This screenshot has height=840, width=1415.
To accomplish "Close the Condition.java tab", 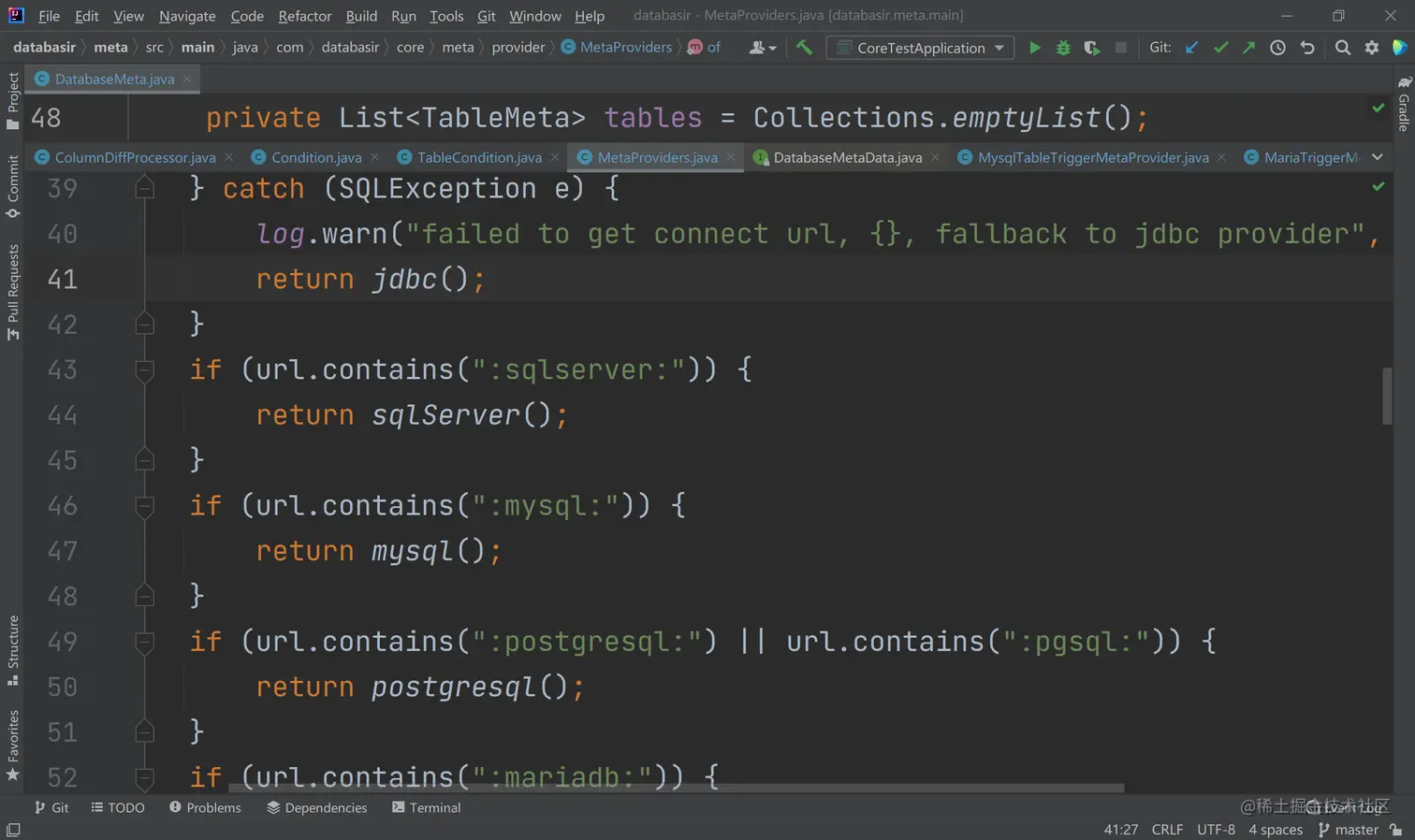I will pos(375,157).
